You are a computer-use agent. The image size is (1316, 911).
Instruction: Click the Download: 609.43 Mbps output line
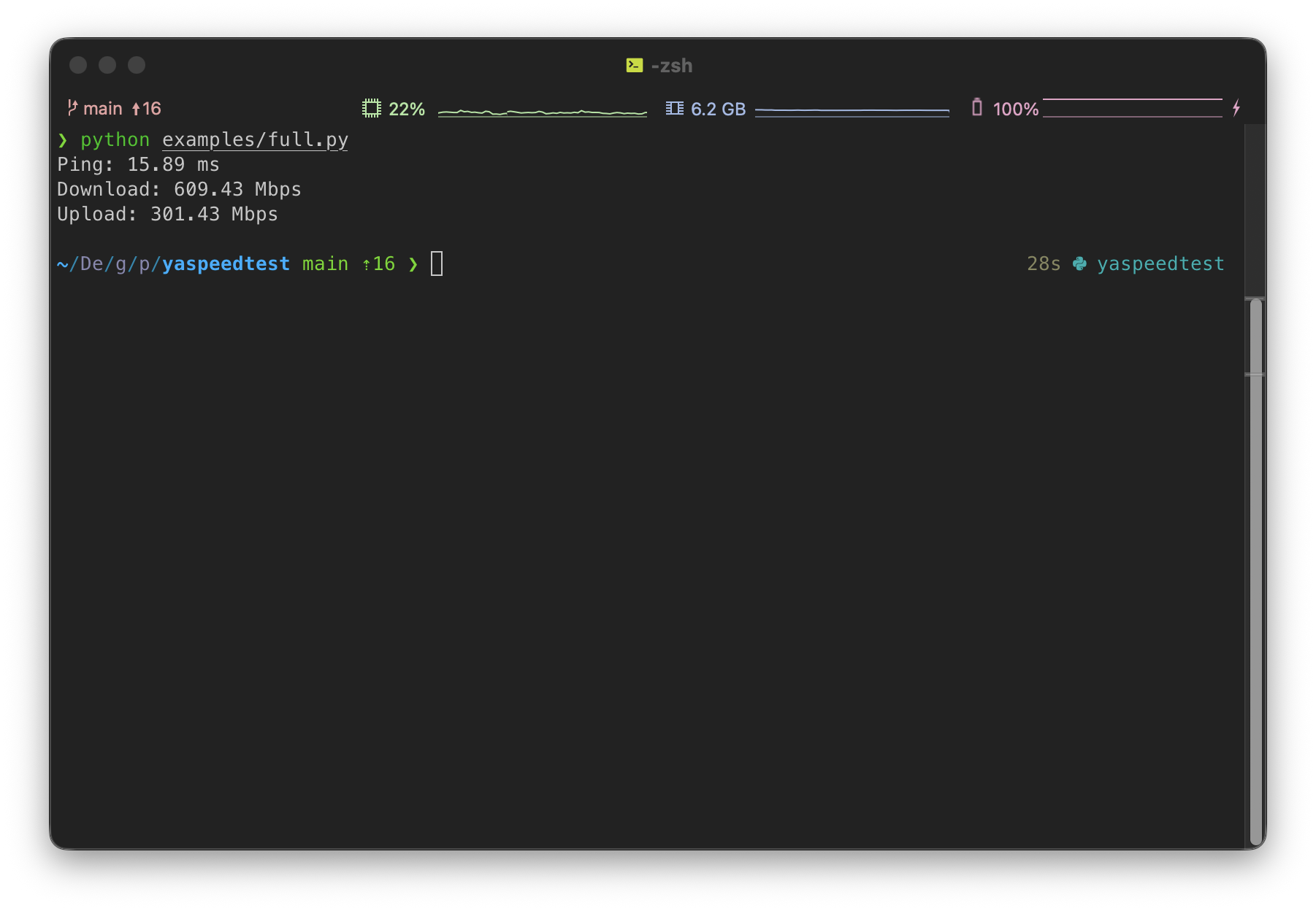179,189
